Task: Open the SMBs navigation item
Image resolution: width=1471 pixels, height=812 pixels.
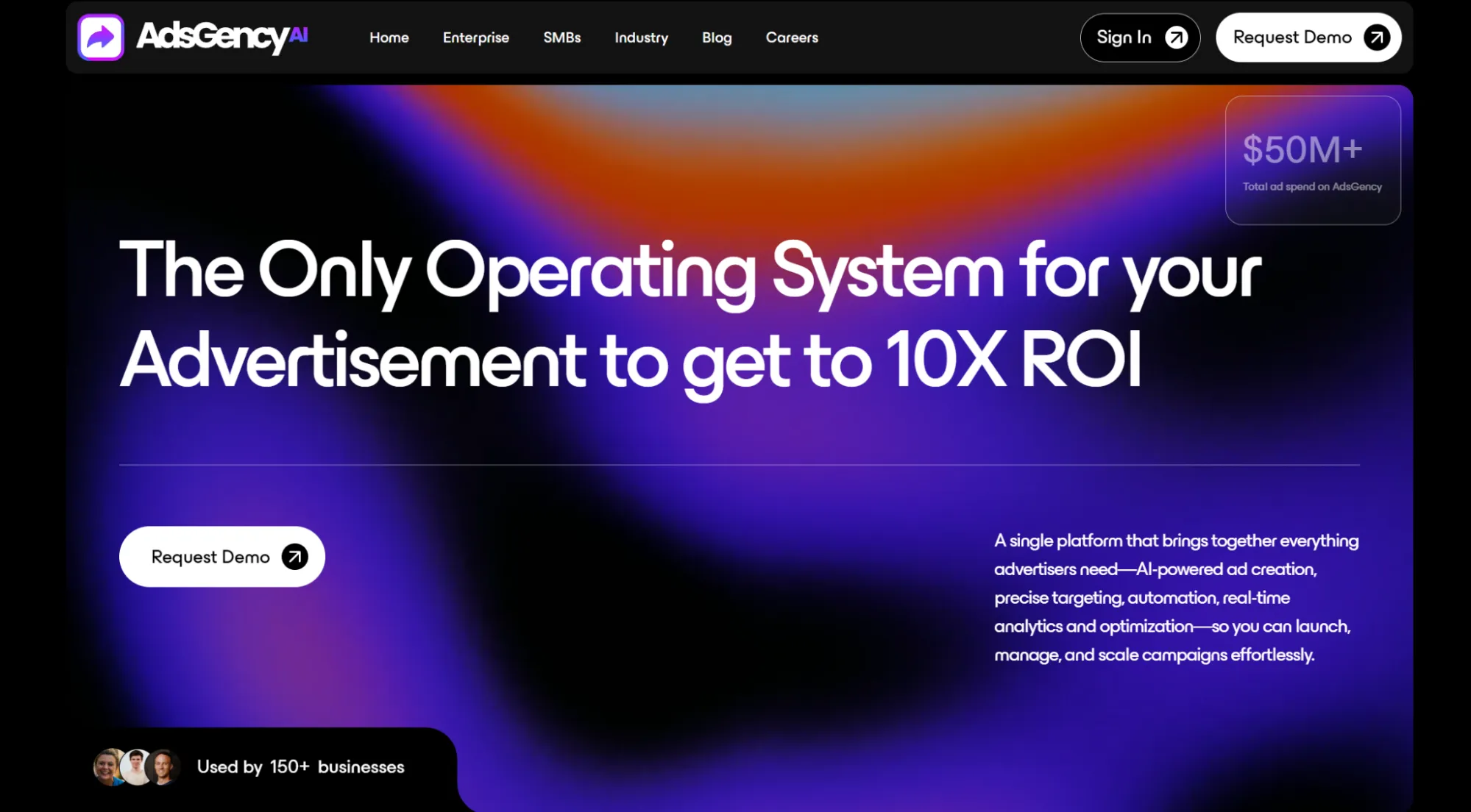Action: [561, 38]
